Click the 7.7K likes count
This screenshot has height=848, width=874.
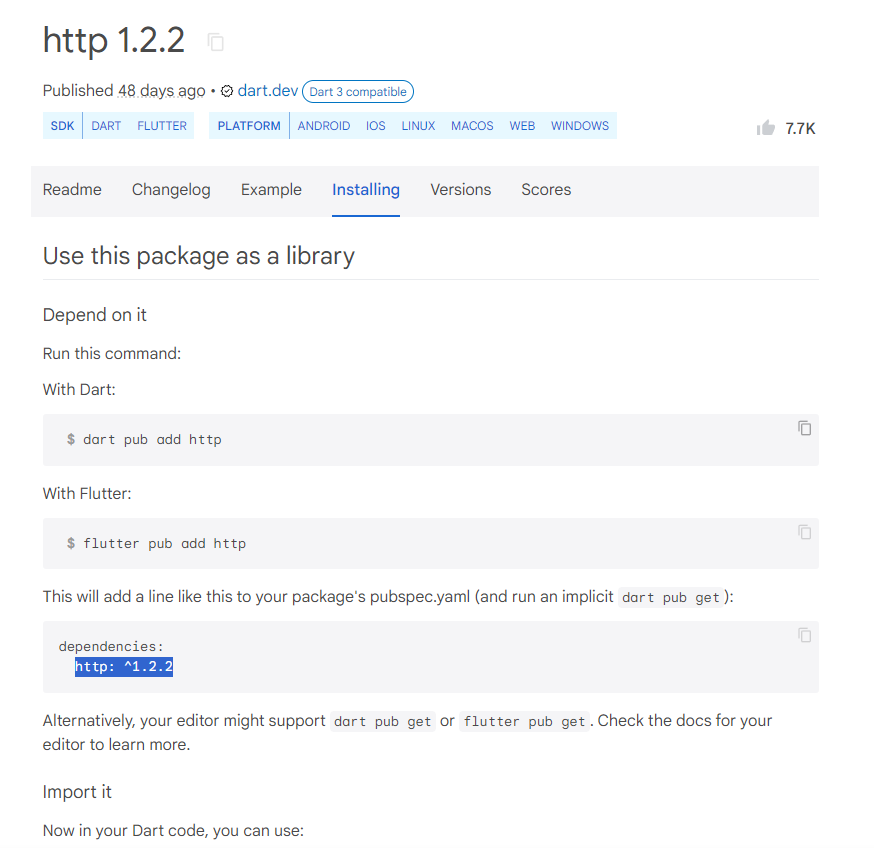pos(800,128)
